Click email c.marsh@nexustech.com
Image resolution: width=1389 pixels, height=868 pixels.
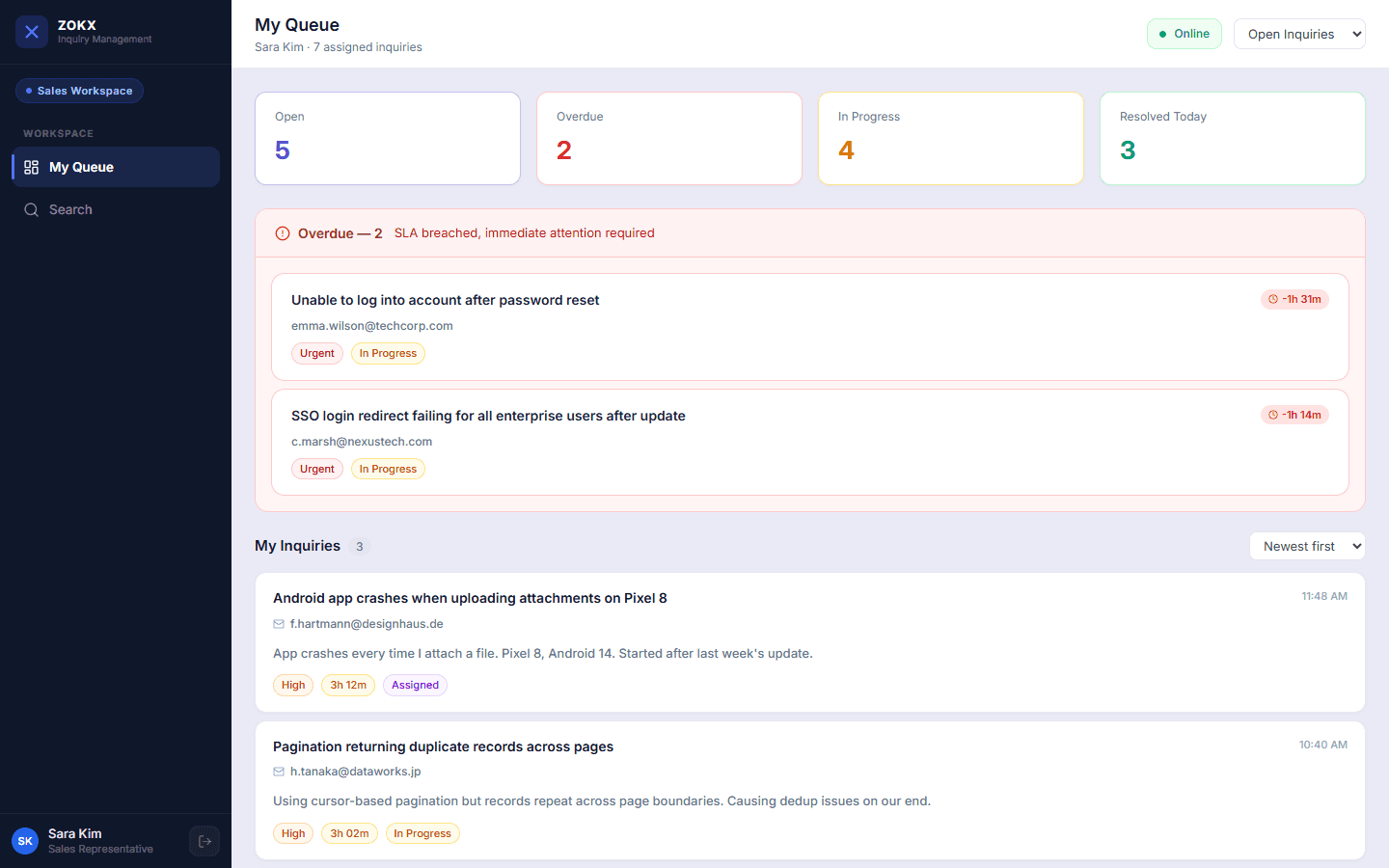[362, 442]
